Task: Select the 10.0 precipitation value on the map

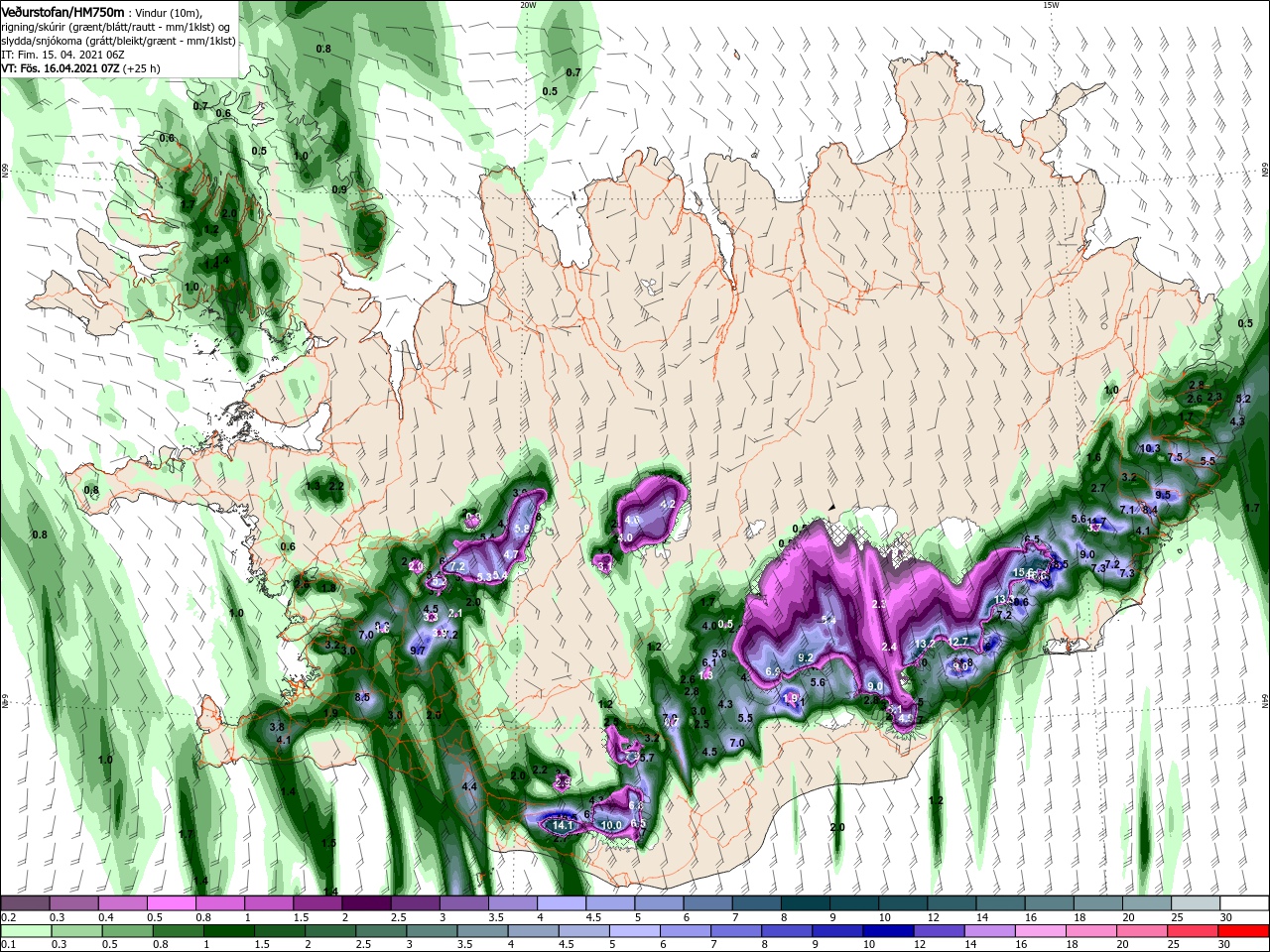Action: (x=611, y=825)
